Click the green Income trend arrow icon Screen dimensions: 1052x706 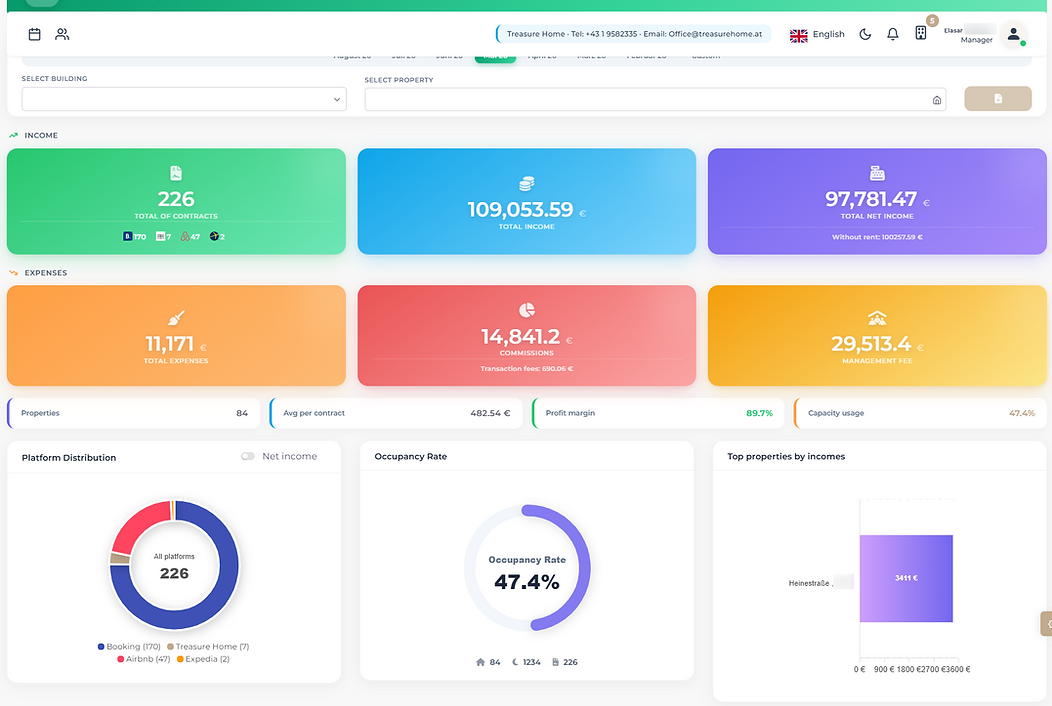coord(13,136)
